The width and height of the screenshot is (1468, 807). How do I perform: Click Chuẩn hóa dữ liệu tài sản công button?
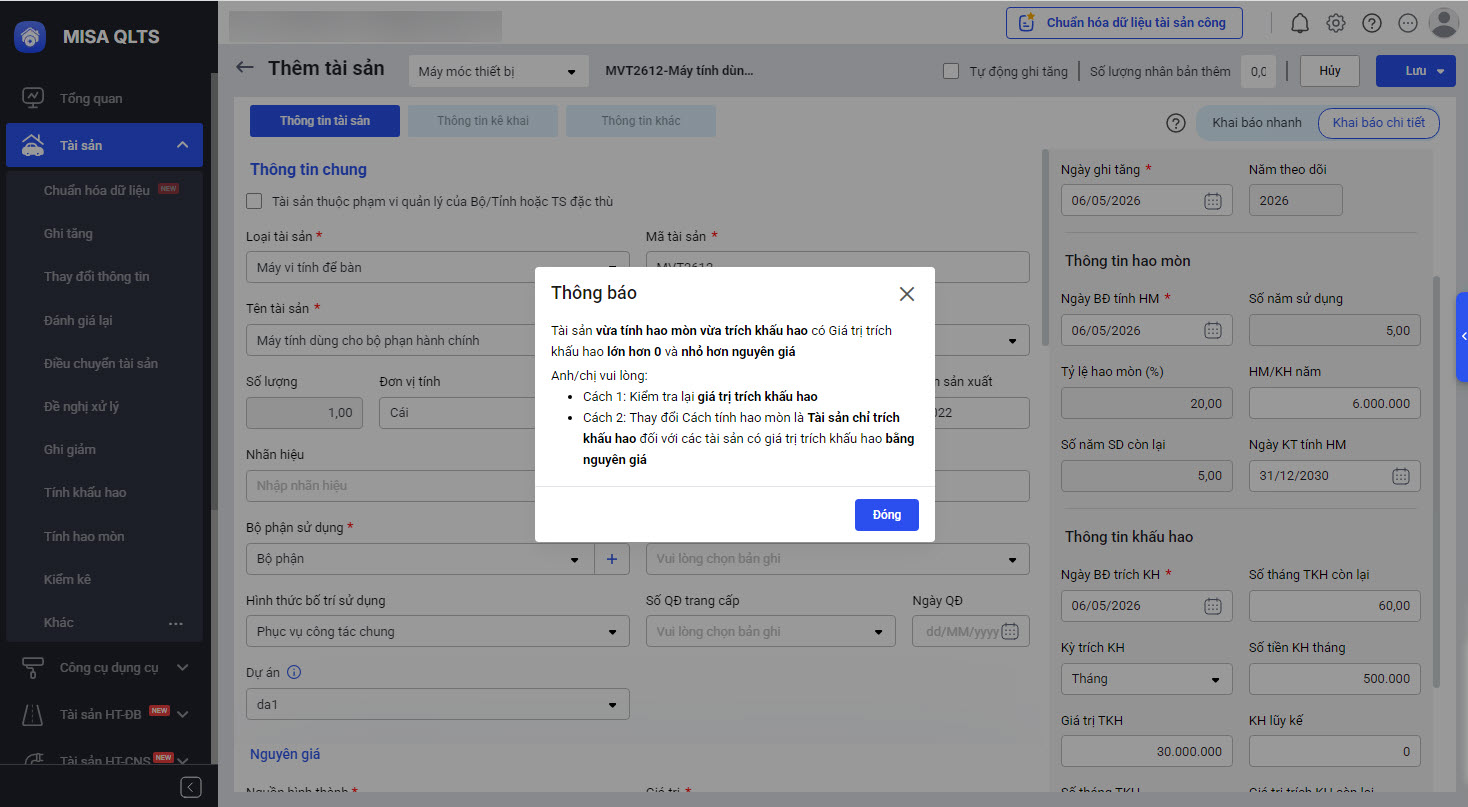click(x=1124, y=23)
